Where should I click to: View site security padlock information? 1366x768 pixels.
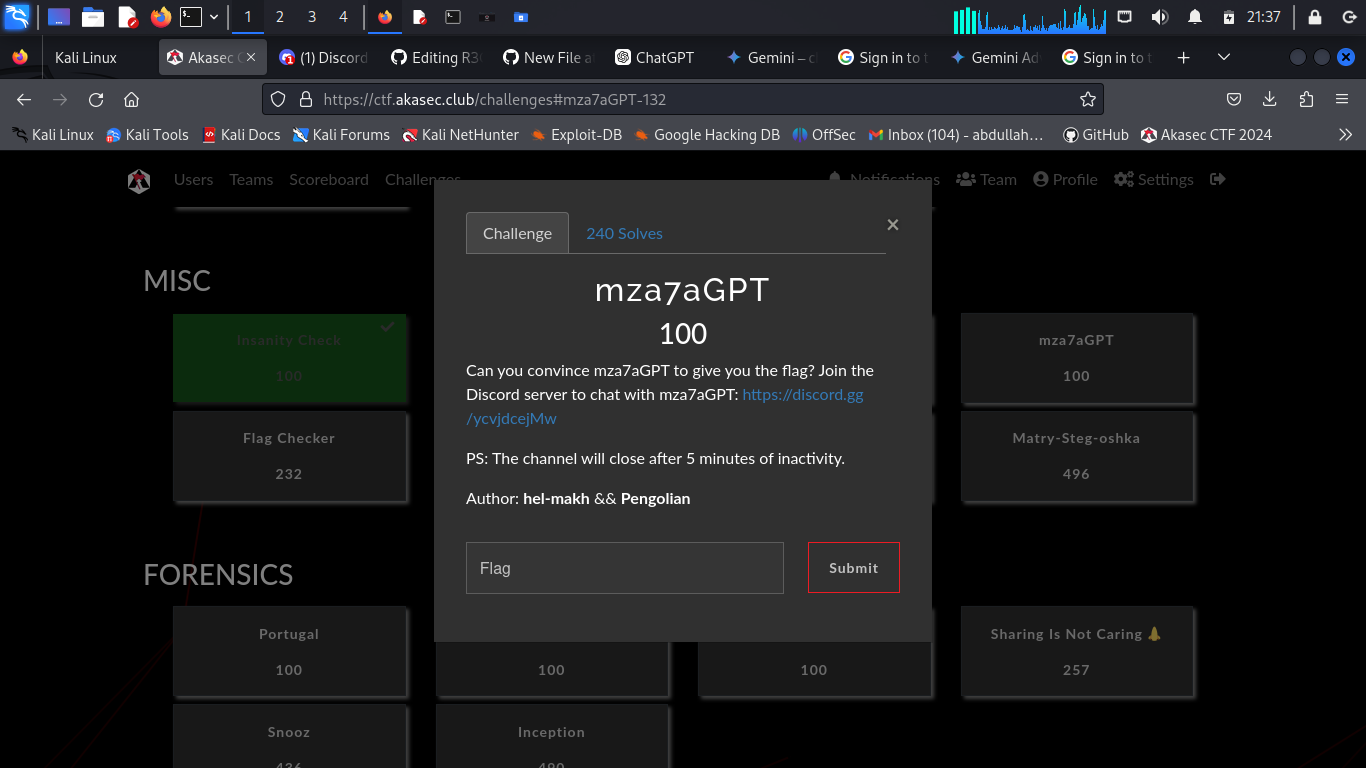[305, 99]
